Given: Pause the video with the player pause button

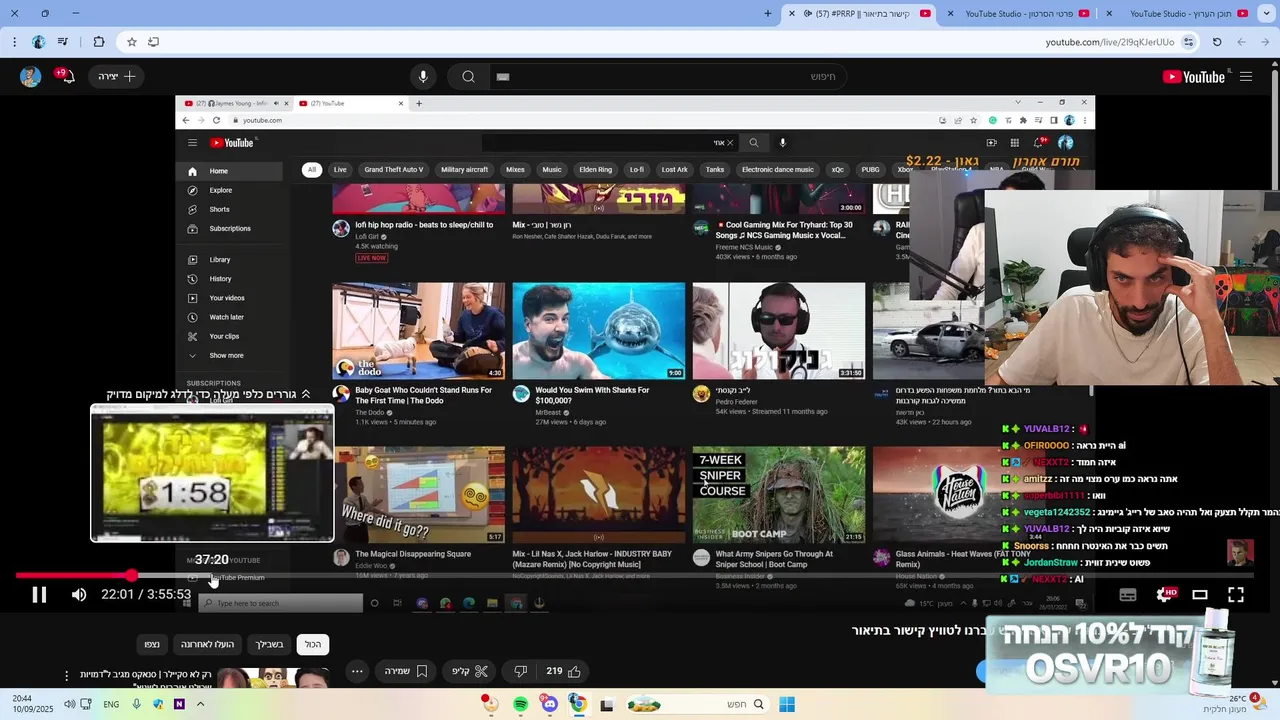Looking at the screenshot, I should coord(39,595).
